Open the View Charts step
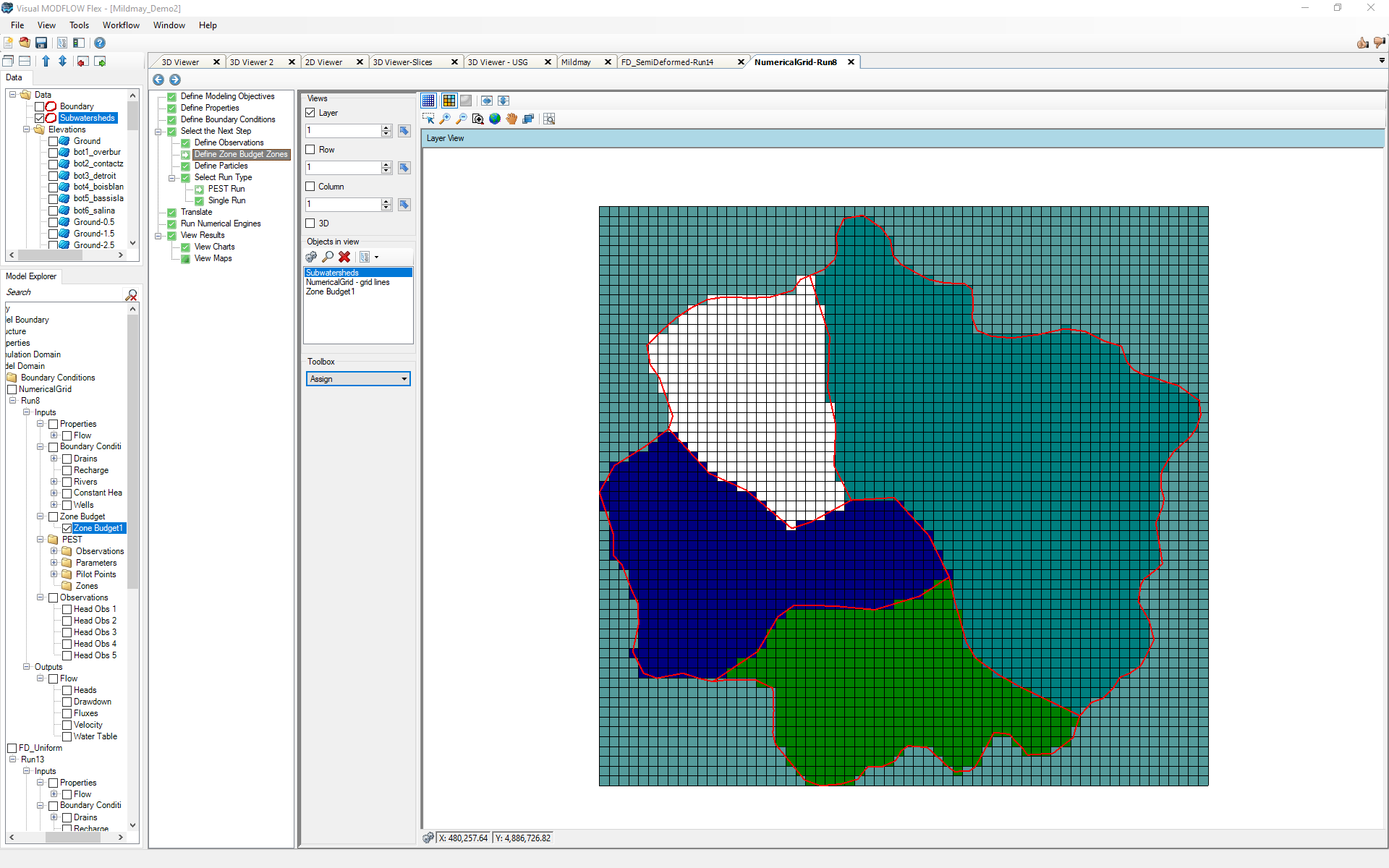This screenshot has height=868, width=1389. [x=214, y=247]
